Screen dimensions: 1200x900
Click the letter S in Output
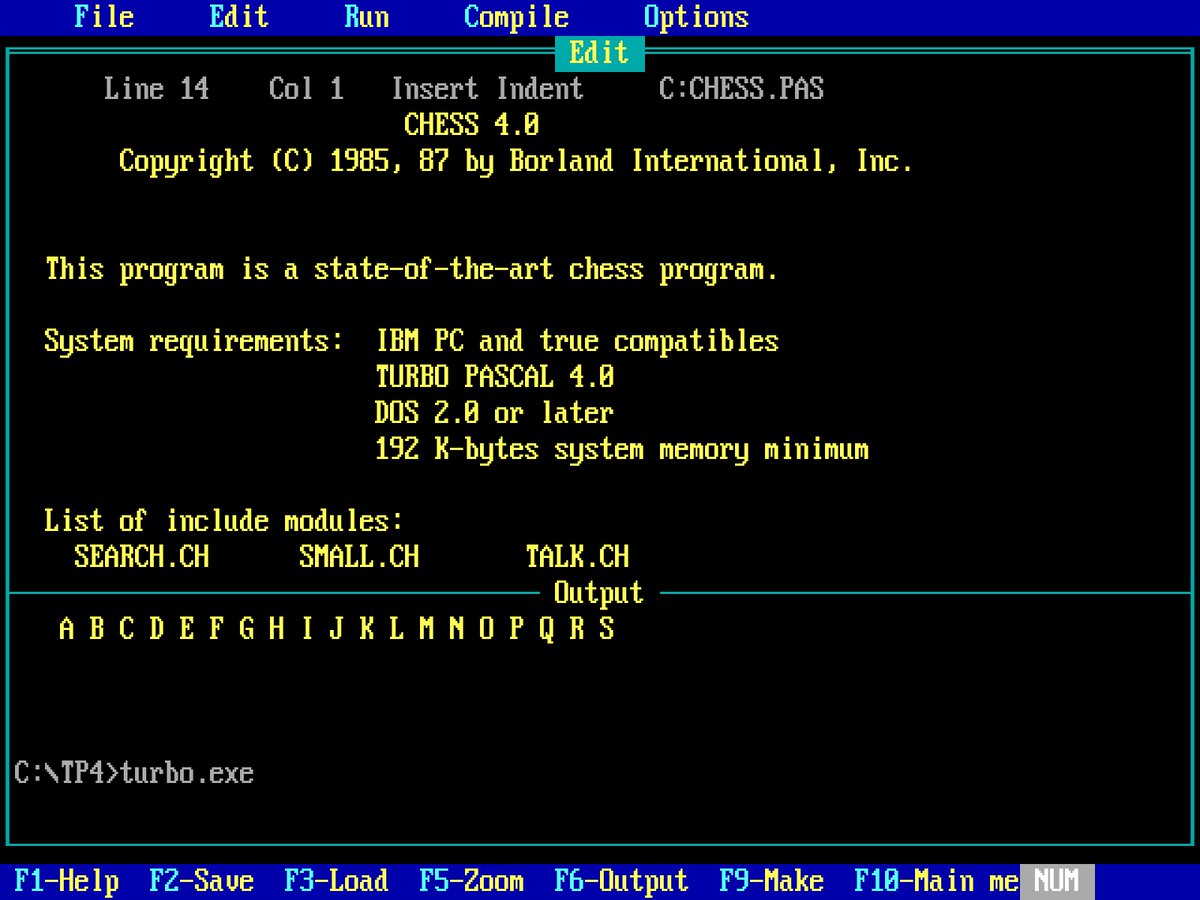(607, 629)
